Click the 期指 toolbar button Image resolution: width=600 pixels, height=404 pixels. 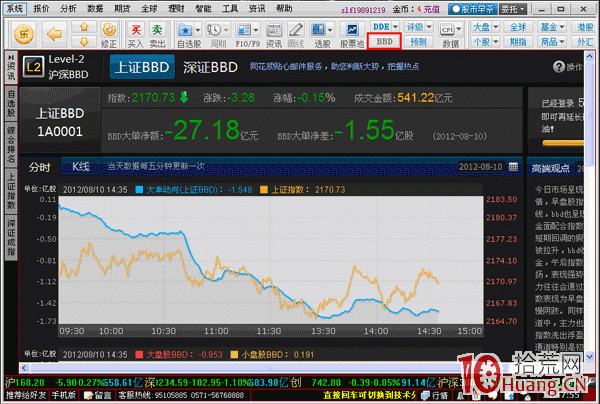point(518,41)
